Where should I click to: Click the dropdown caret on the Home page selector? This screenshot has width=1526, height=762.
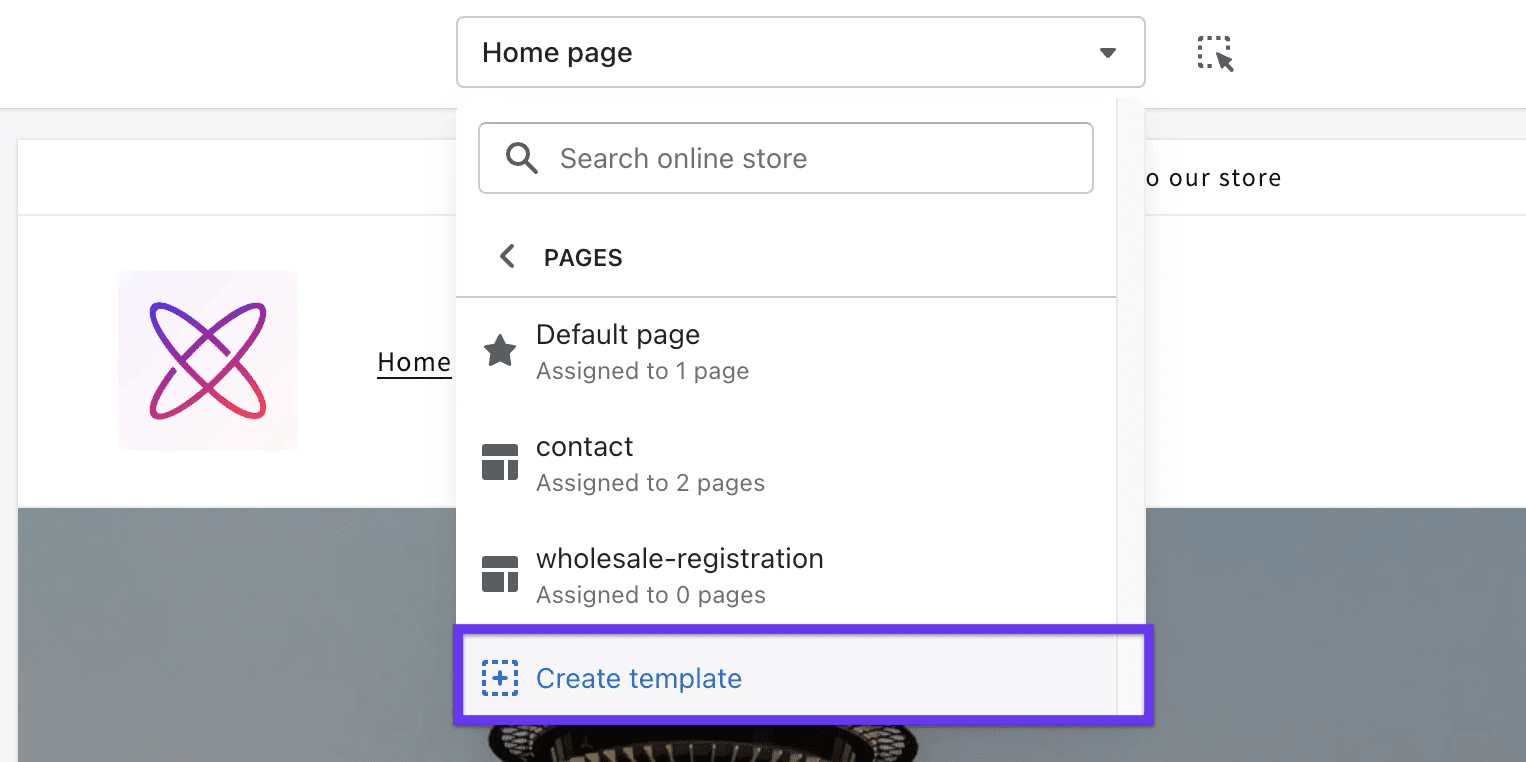[1107, 53]
